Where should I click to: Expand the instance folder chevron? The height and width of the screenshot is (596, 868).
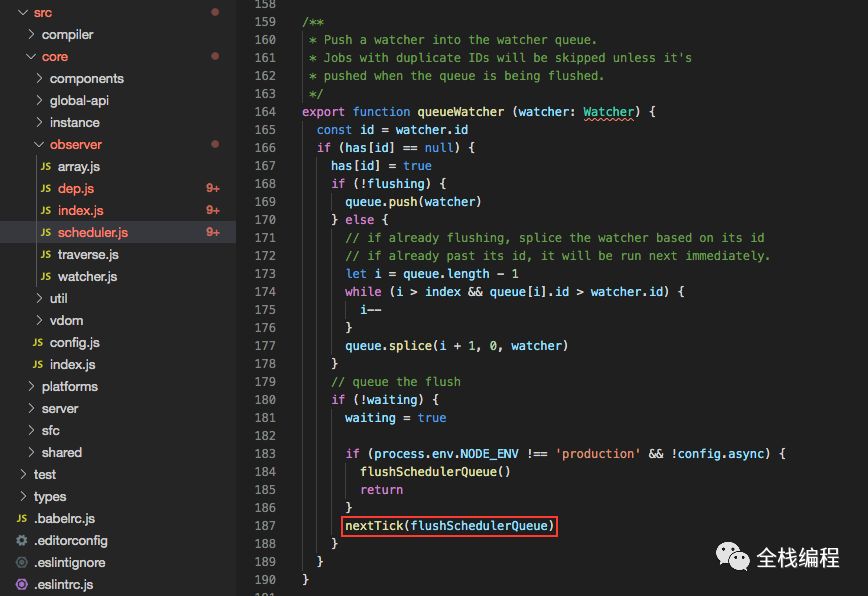tap(39, 122)
